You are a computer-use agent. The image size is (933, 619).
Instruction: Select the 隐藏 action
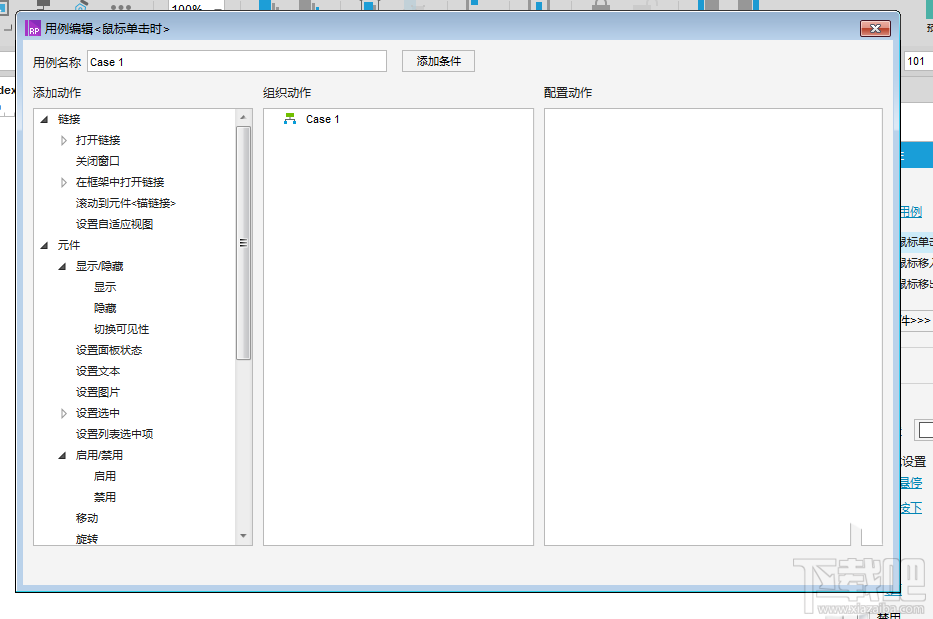[x=105, y=308]
